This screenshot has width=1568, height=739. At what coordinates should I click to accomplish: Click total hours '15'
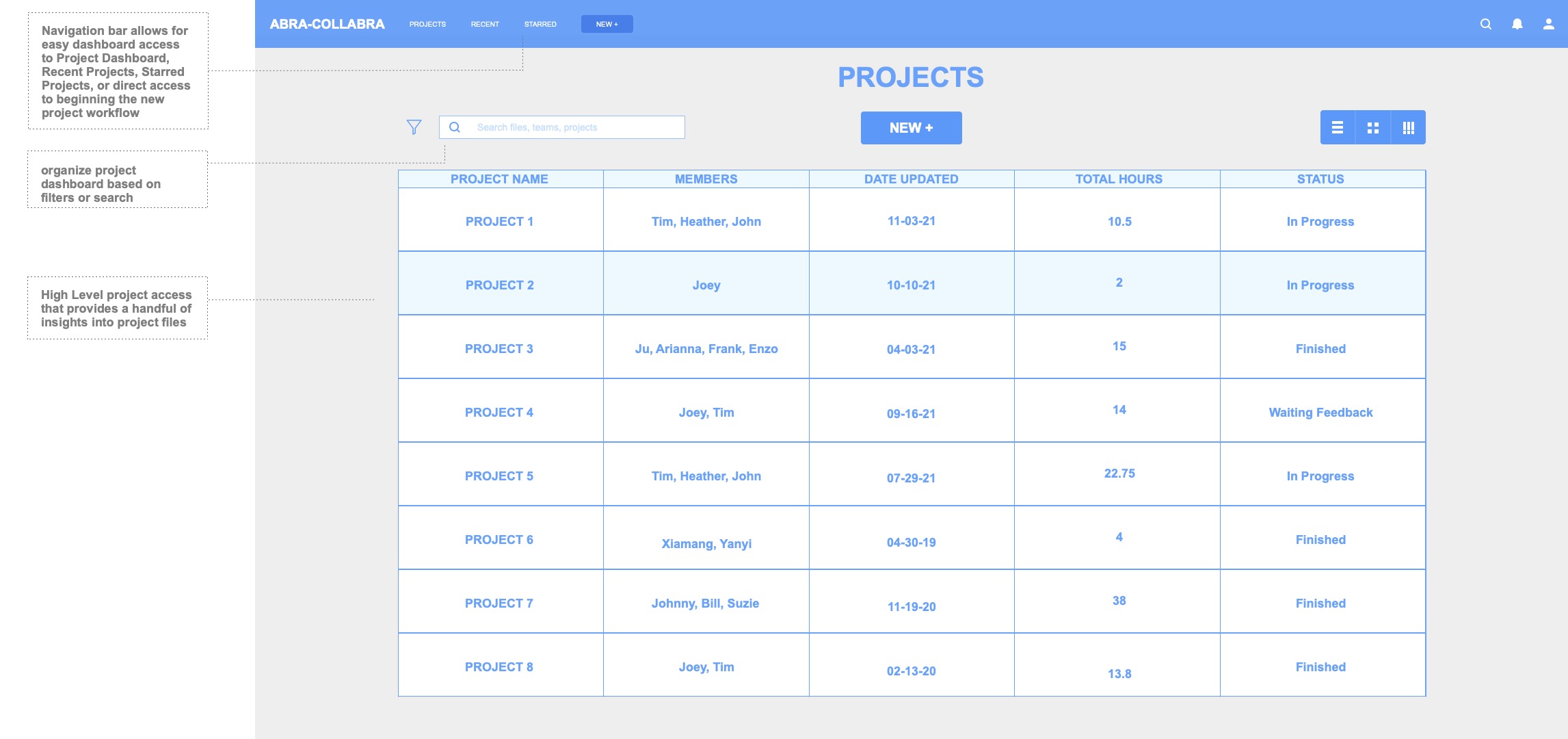1119,346
